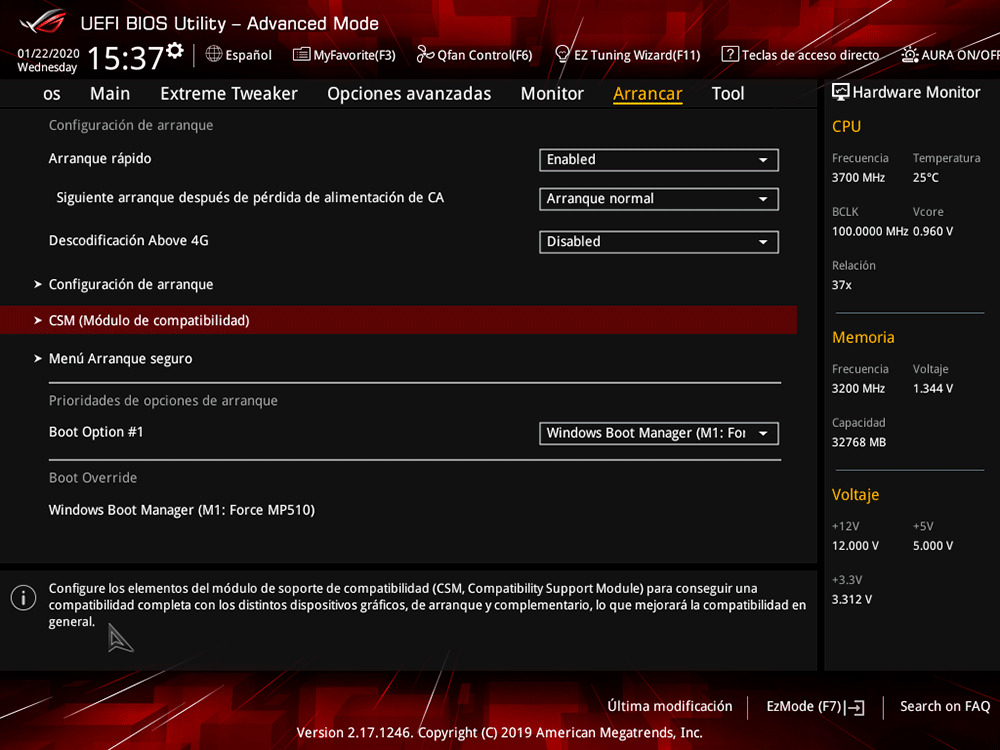1000x750 pixels.
Task: Click Última modificación button
Action: click(x=670, y=707)
